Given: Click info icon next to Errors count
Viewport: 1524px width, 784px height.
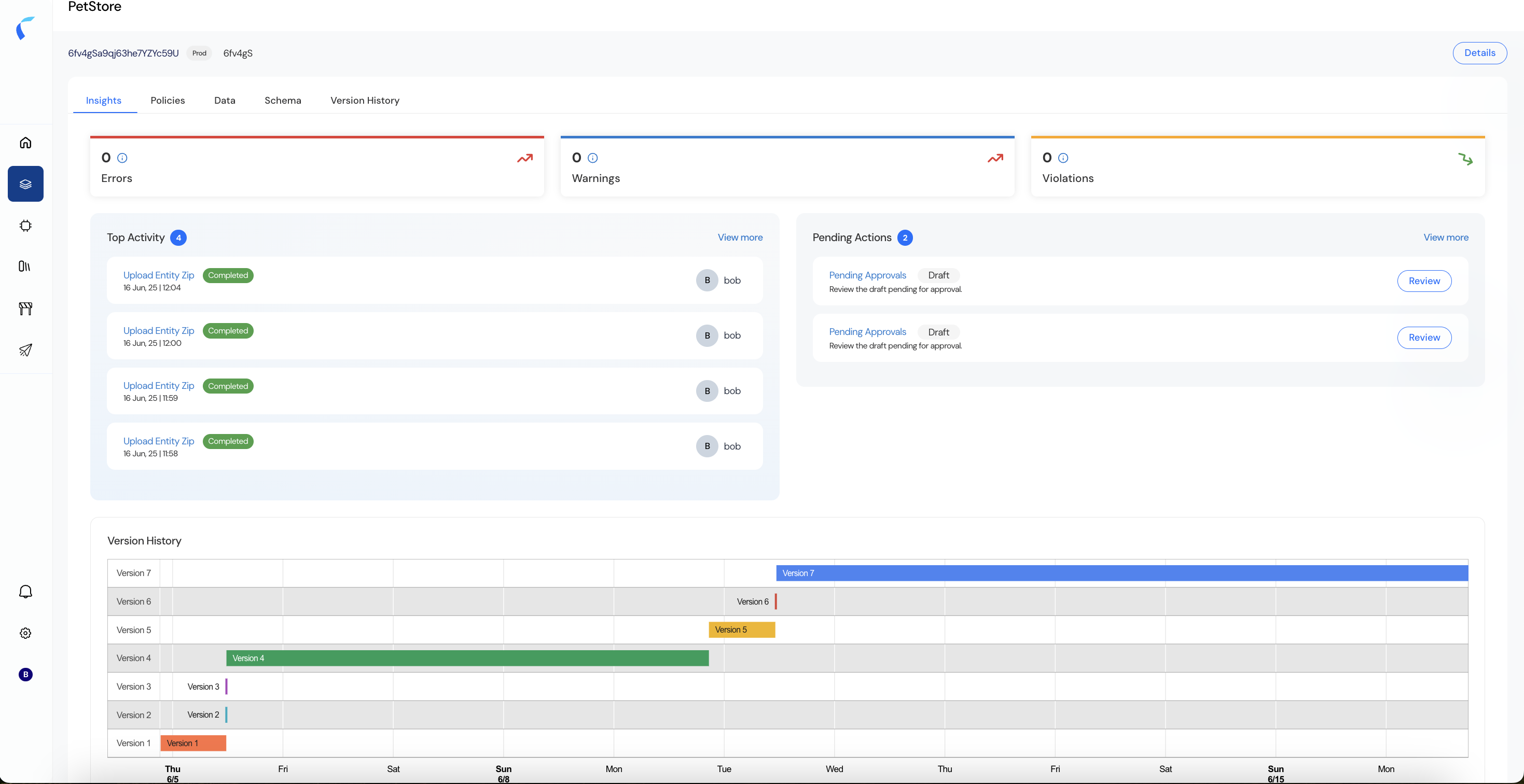Looking at the screenshot, I should point(122,158).
